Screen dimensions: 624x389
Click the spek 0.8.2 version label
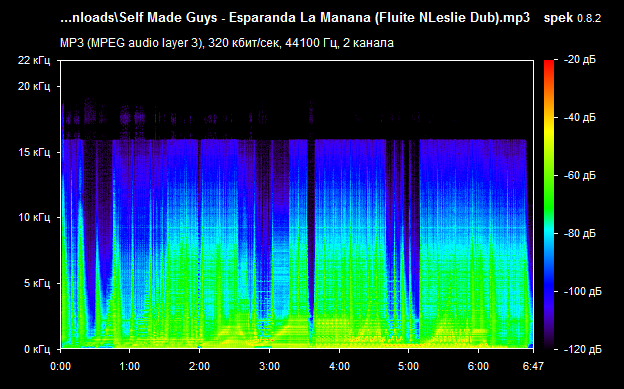click(x=572, y=18)
